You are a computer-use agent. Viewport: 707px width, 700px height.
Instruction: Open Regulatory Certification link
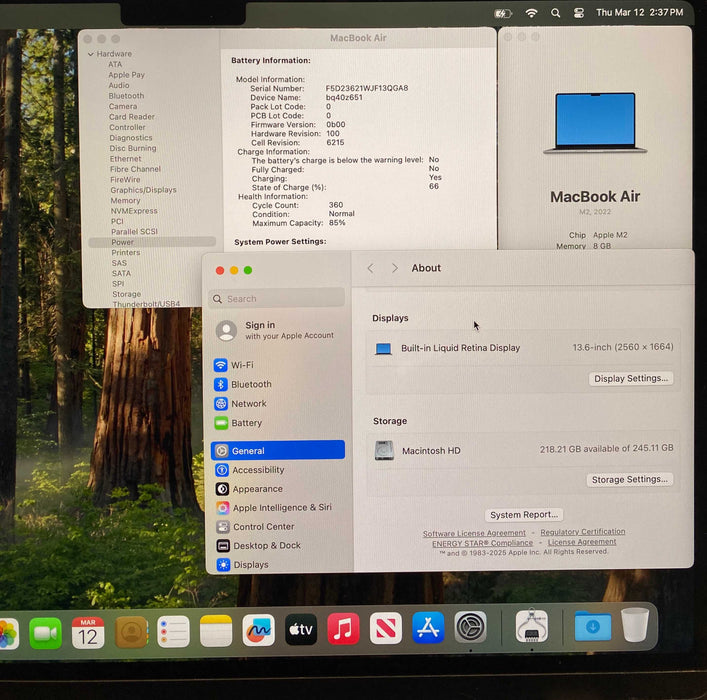tap(583, 532)
